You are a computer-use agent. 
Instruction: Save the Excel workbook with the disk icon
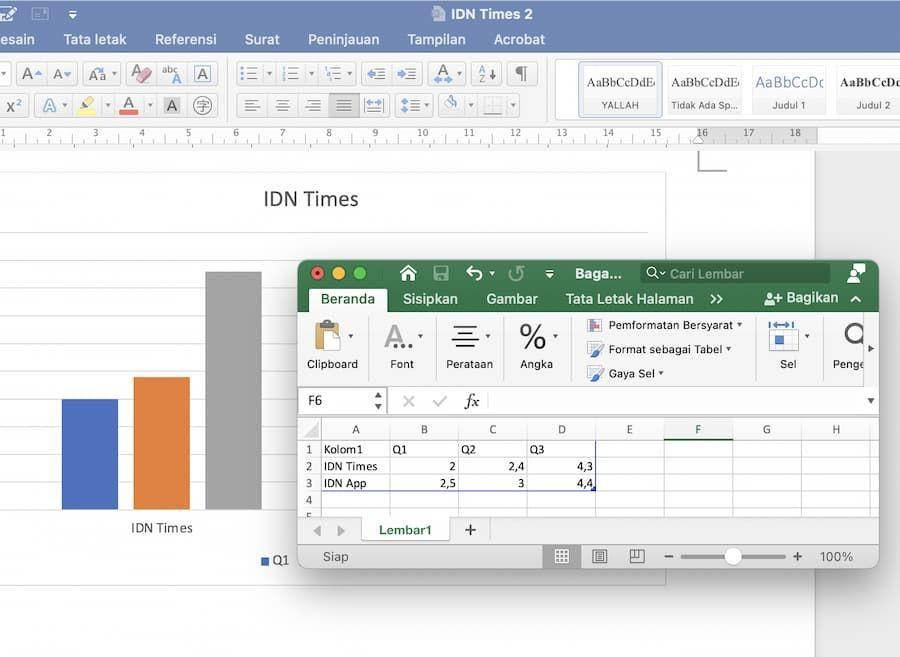441,273
